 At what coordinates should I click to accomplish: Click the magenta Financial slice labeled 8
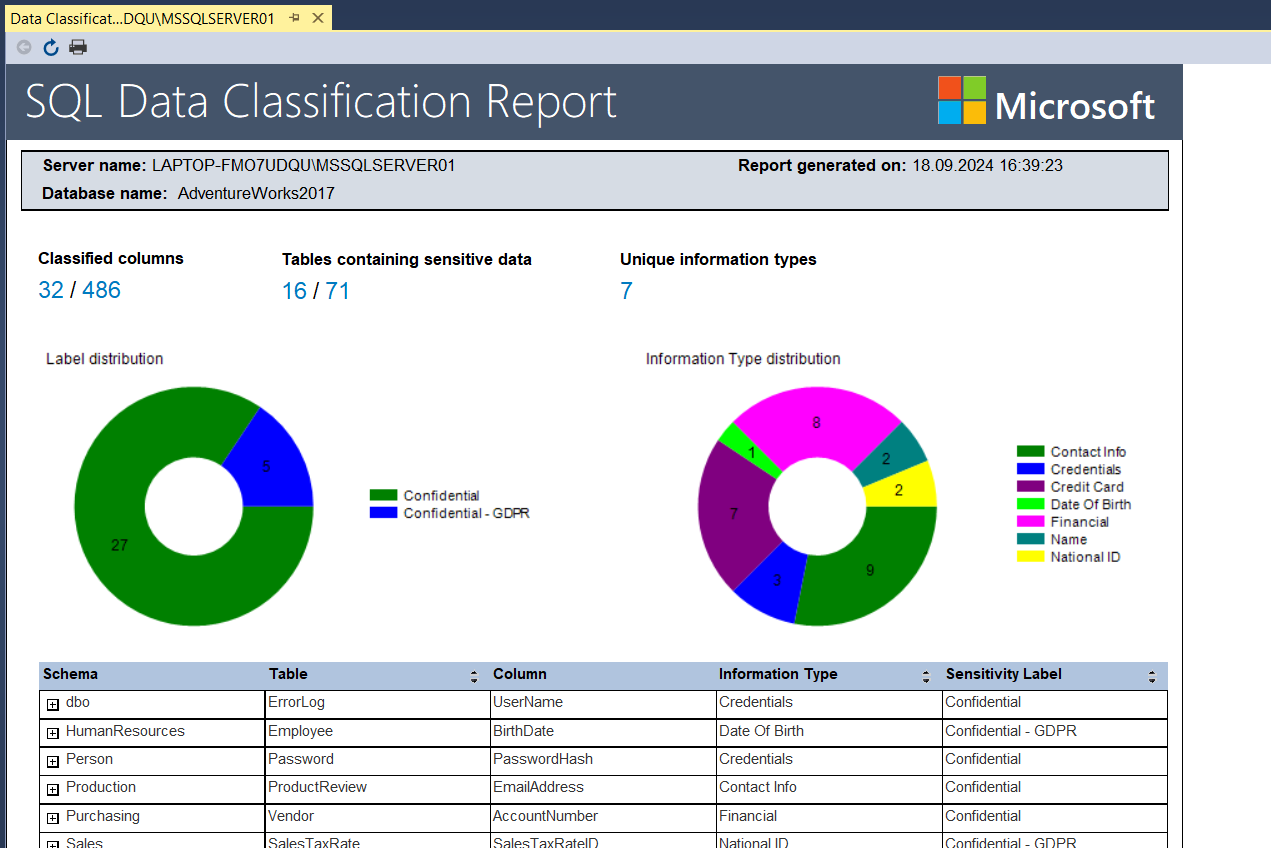pyautogui.click(x=816, y=425)
